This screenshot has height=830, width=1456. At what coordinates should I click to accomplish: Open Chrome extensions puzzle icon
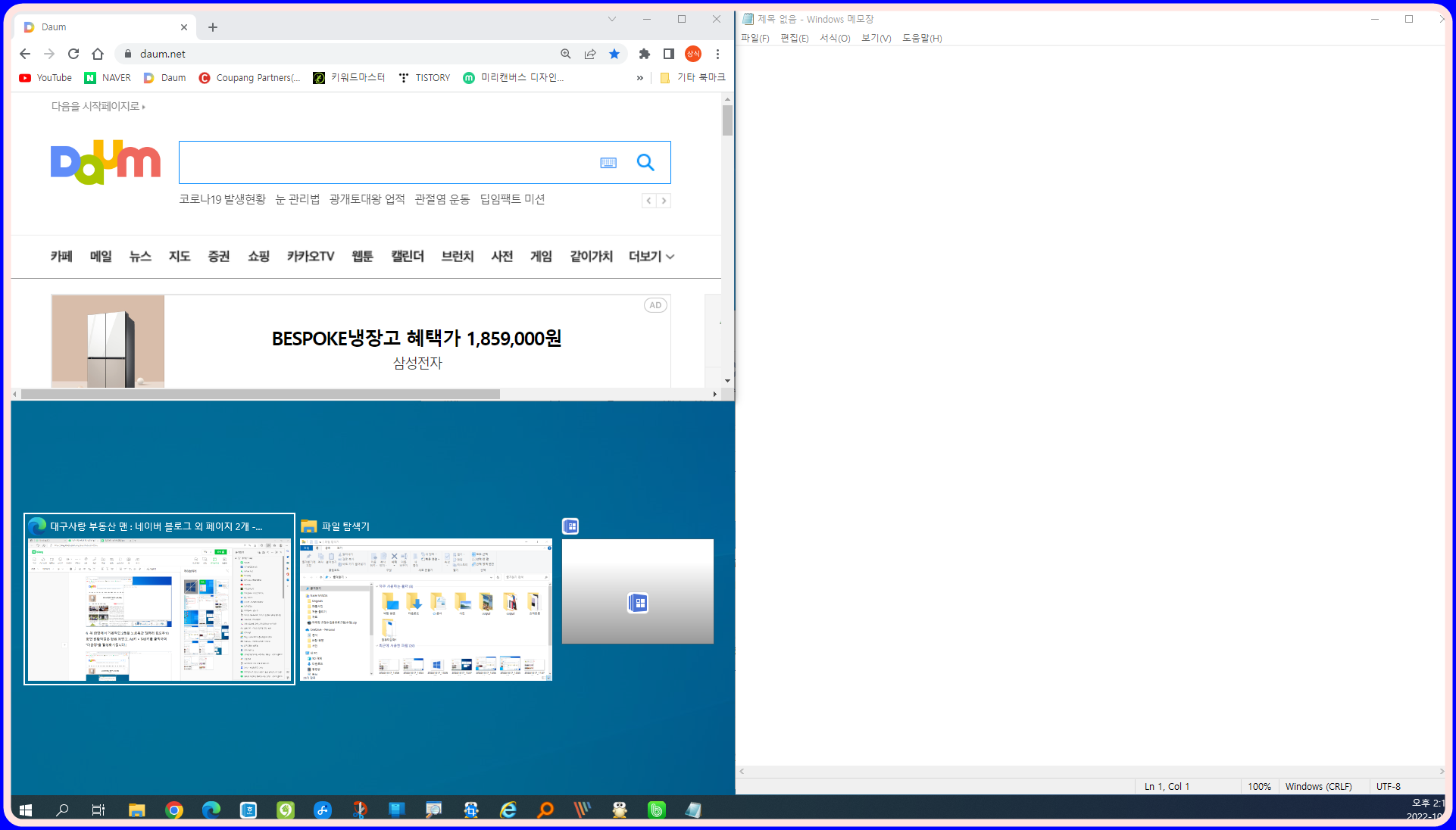coord(645,54)
